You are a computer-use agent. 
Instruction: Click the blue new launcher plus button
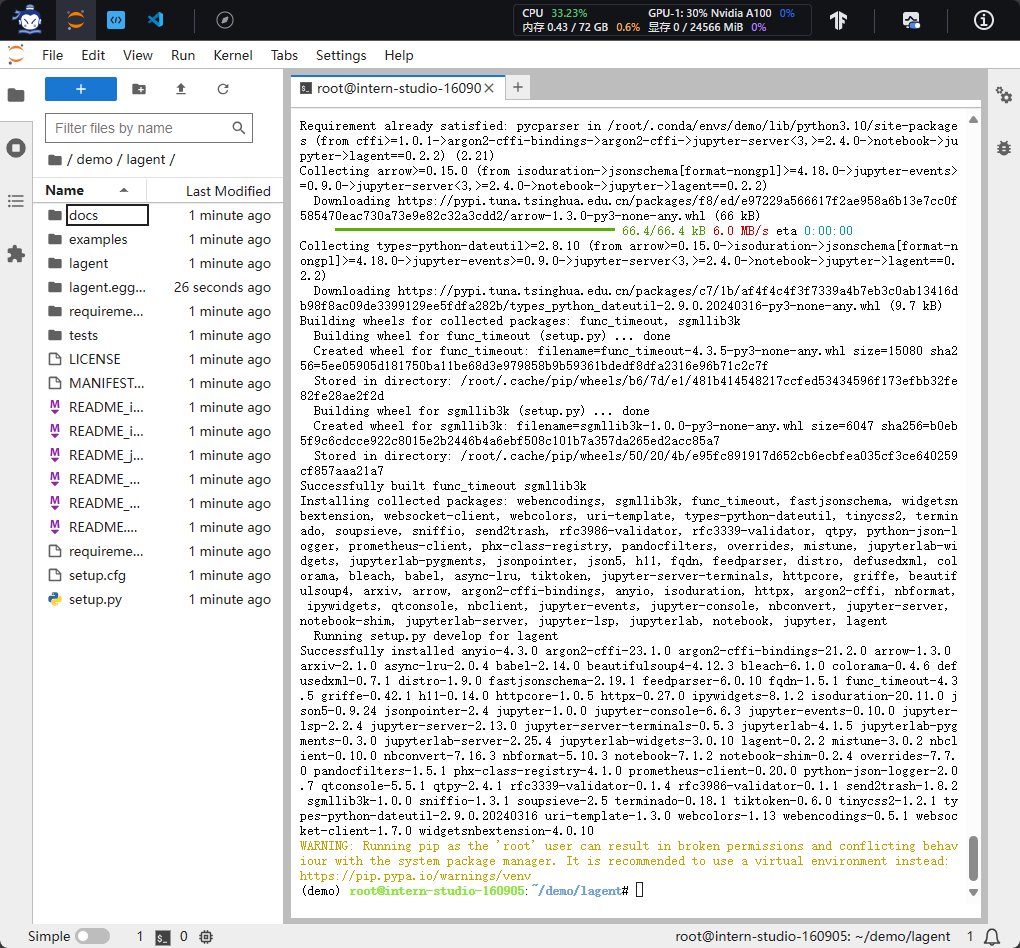pyautogui.click(x=81, y=89)
